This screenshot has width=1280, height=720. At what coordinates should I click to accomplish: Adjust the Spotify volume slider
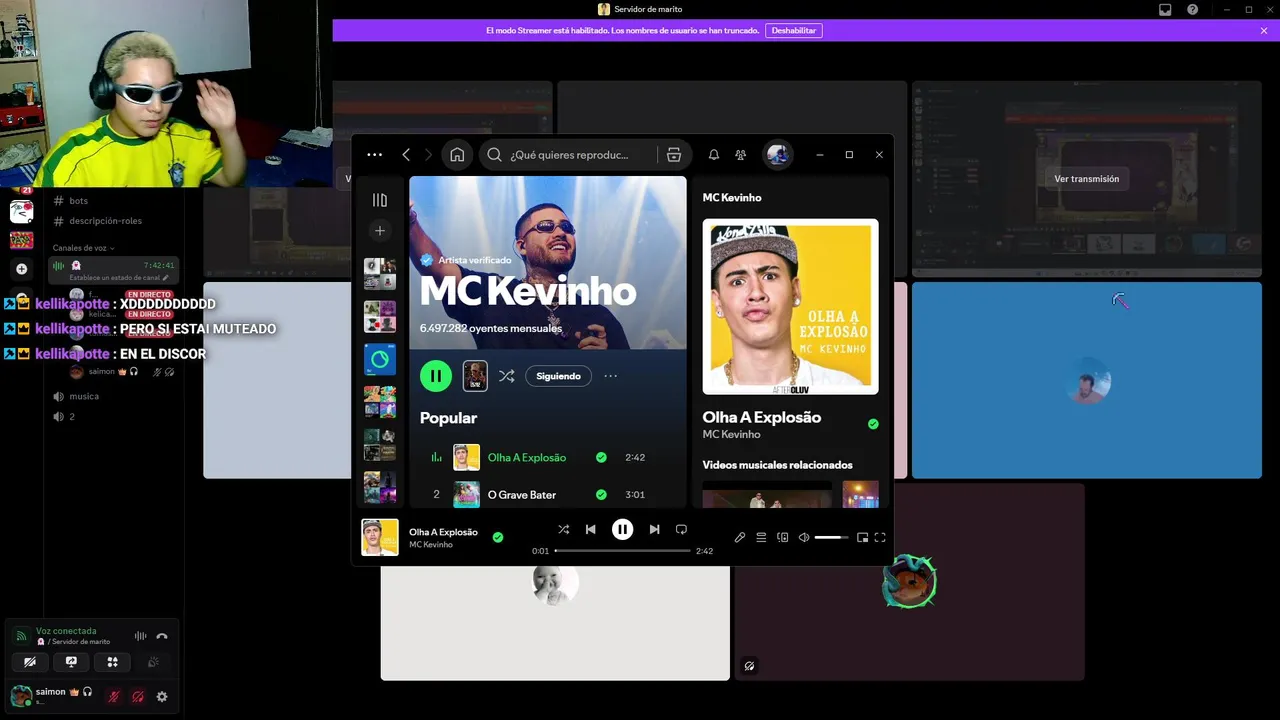[x=831, y=537]
